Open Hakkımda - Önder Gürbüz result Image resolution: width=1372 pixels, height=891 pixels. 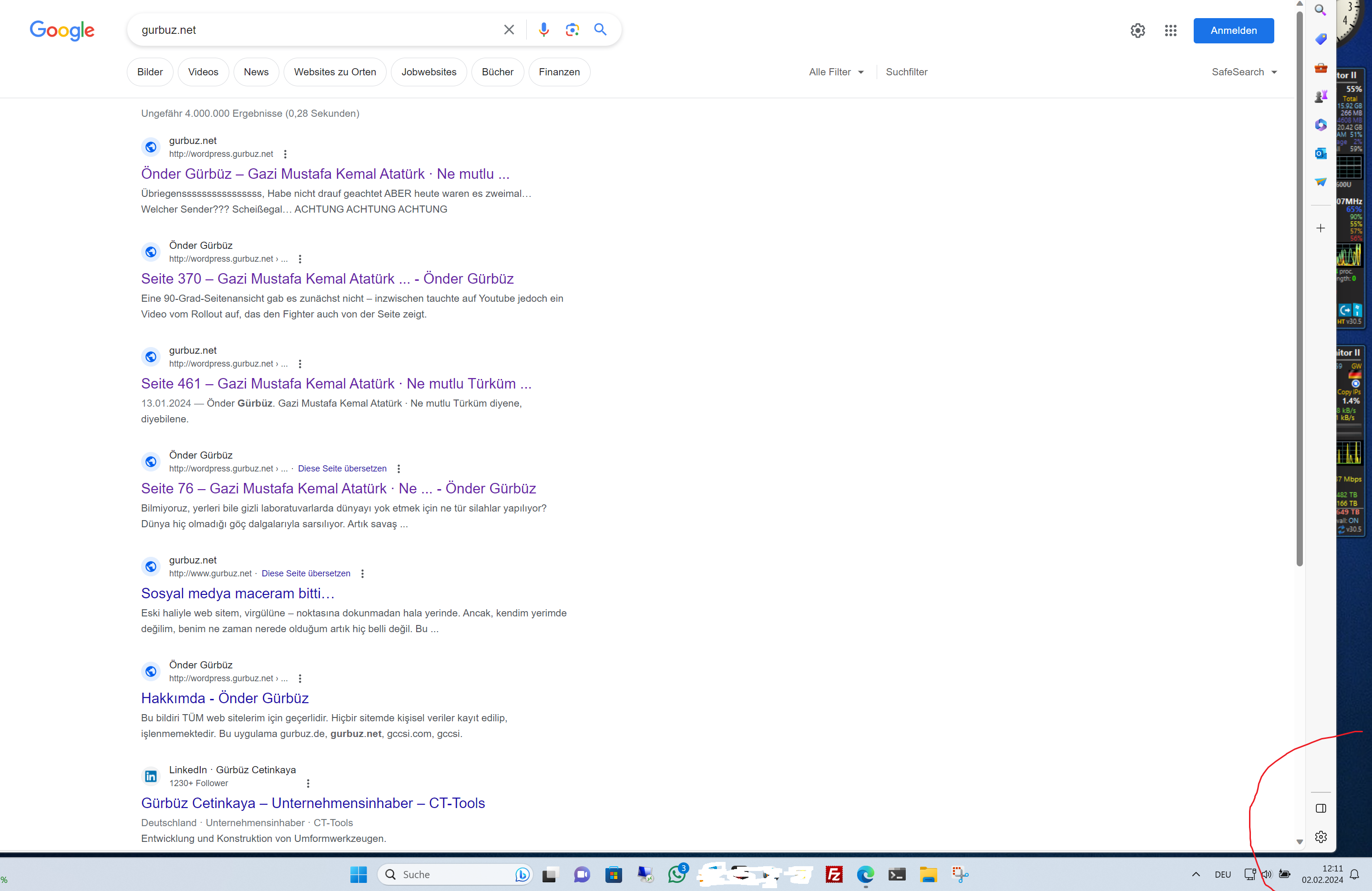coord(225,698)
